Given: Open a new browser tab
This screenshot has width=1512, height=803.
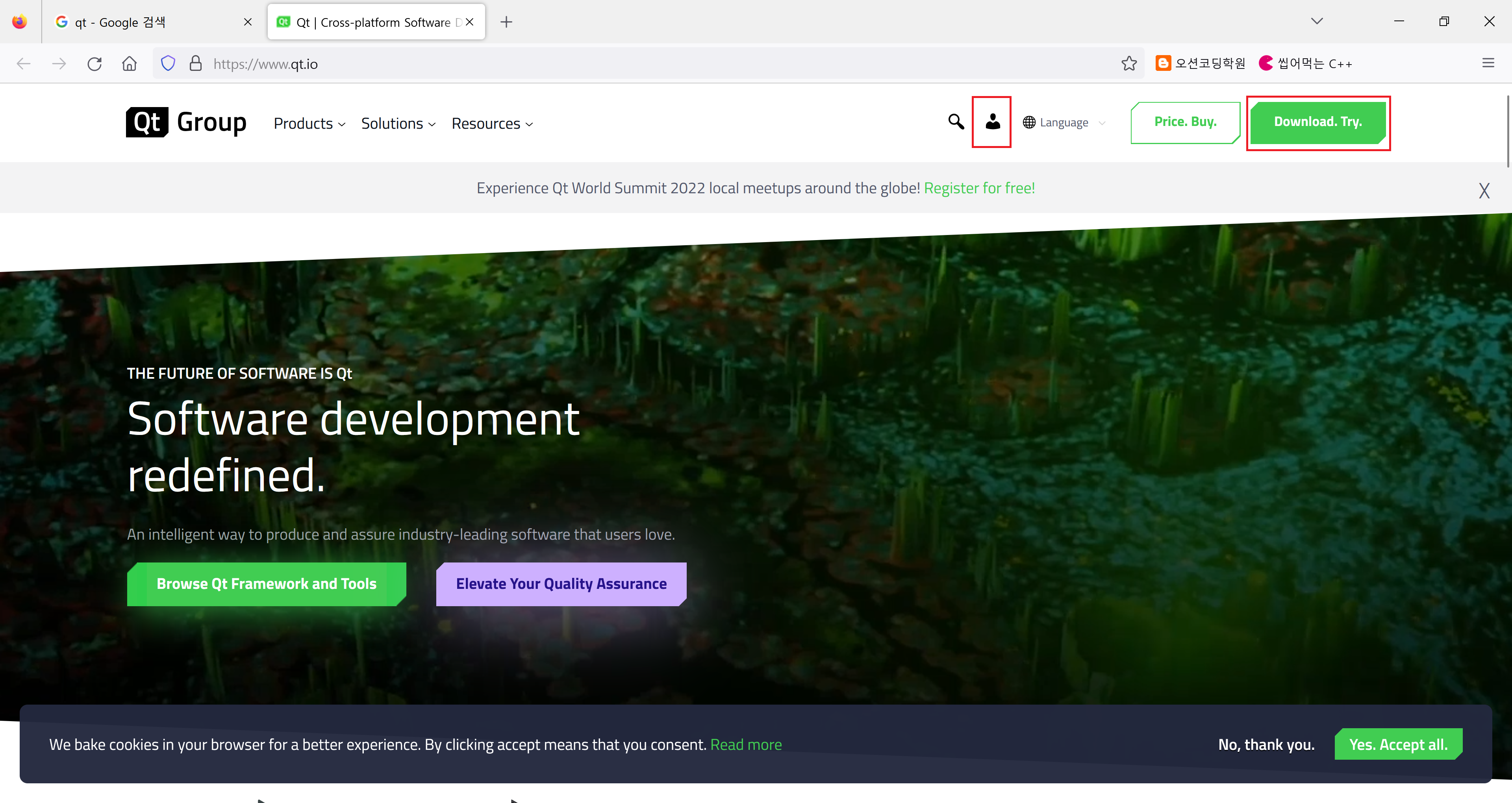Looking at the screenshot, I should click(506, 22).
